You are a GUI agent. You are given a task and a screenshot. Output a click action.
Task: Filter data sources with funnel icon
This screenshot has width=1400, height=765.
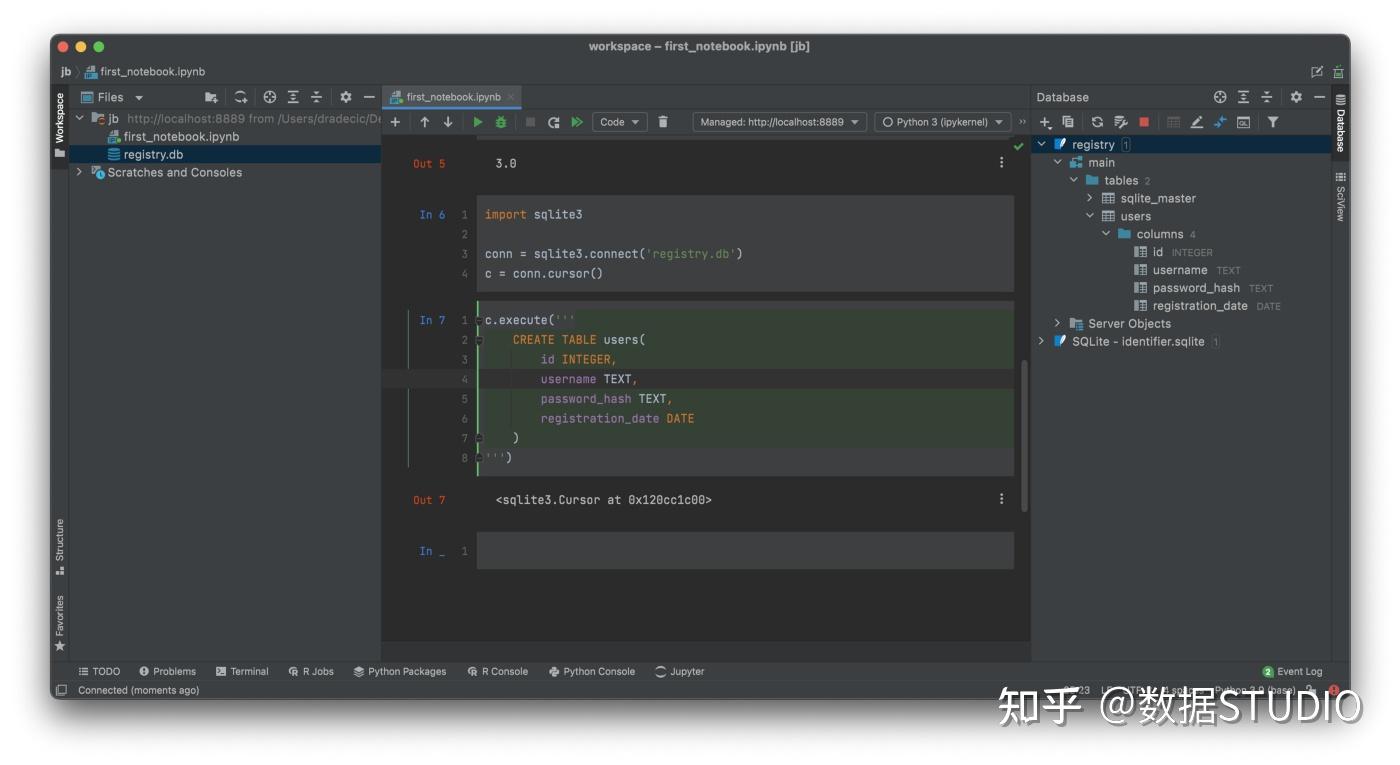pos(1273,121)
